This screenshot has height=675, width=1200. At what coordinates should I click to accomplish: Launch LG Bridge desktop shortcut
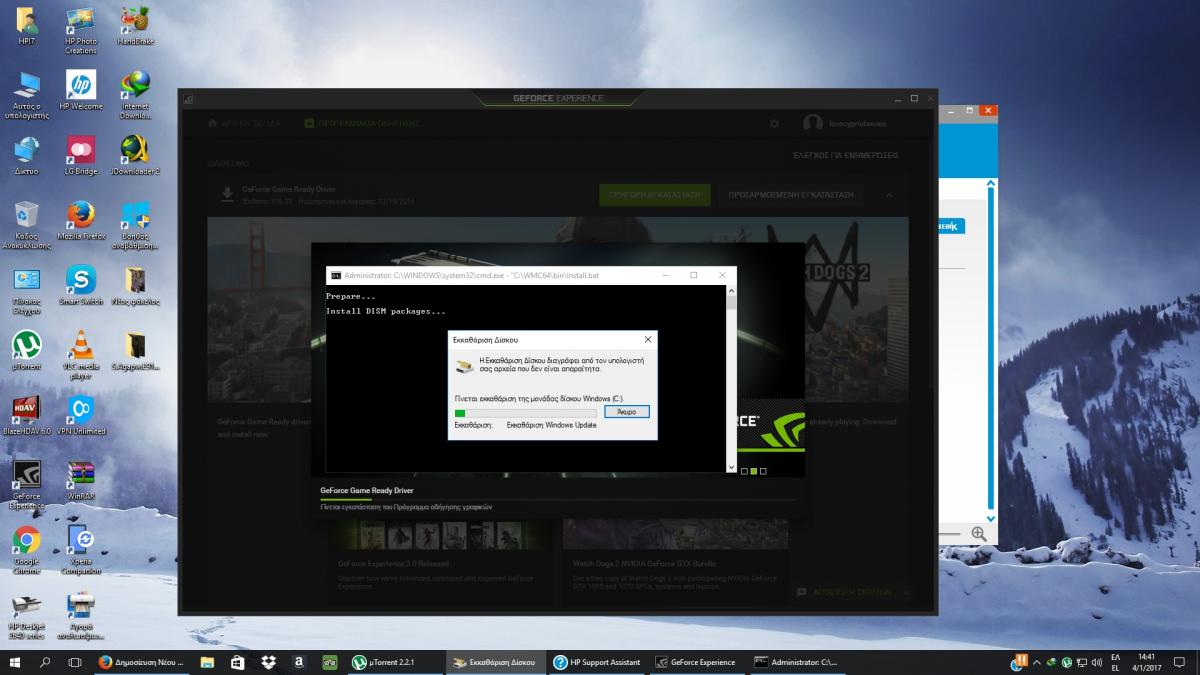(81, 156)
